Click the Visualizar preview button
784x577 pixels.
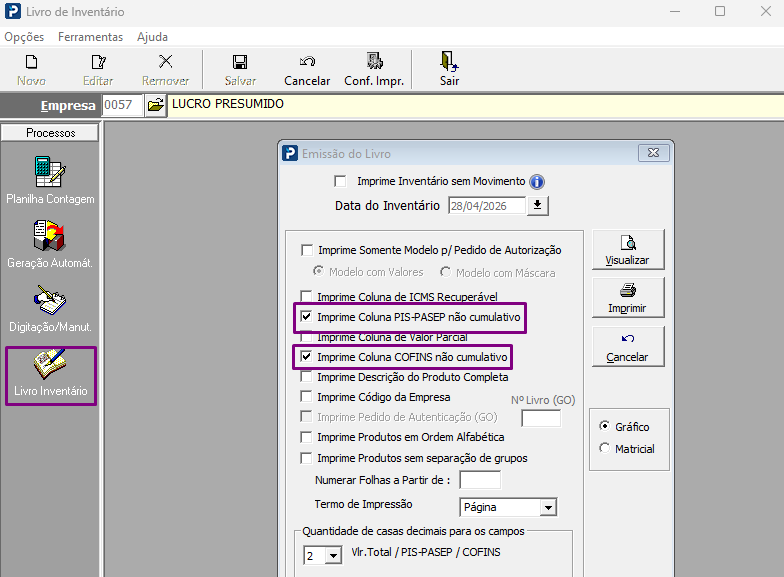628,250
